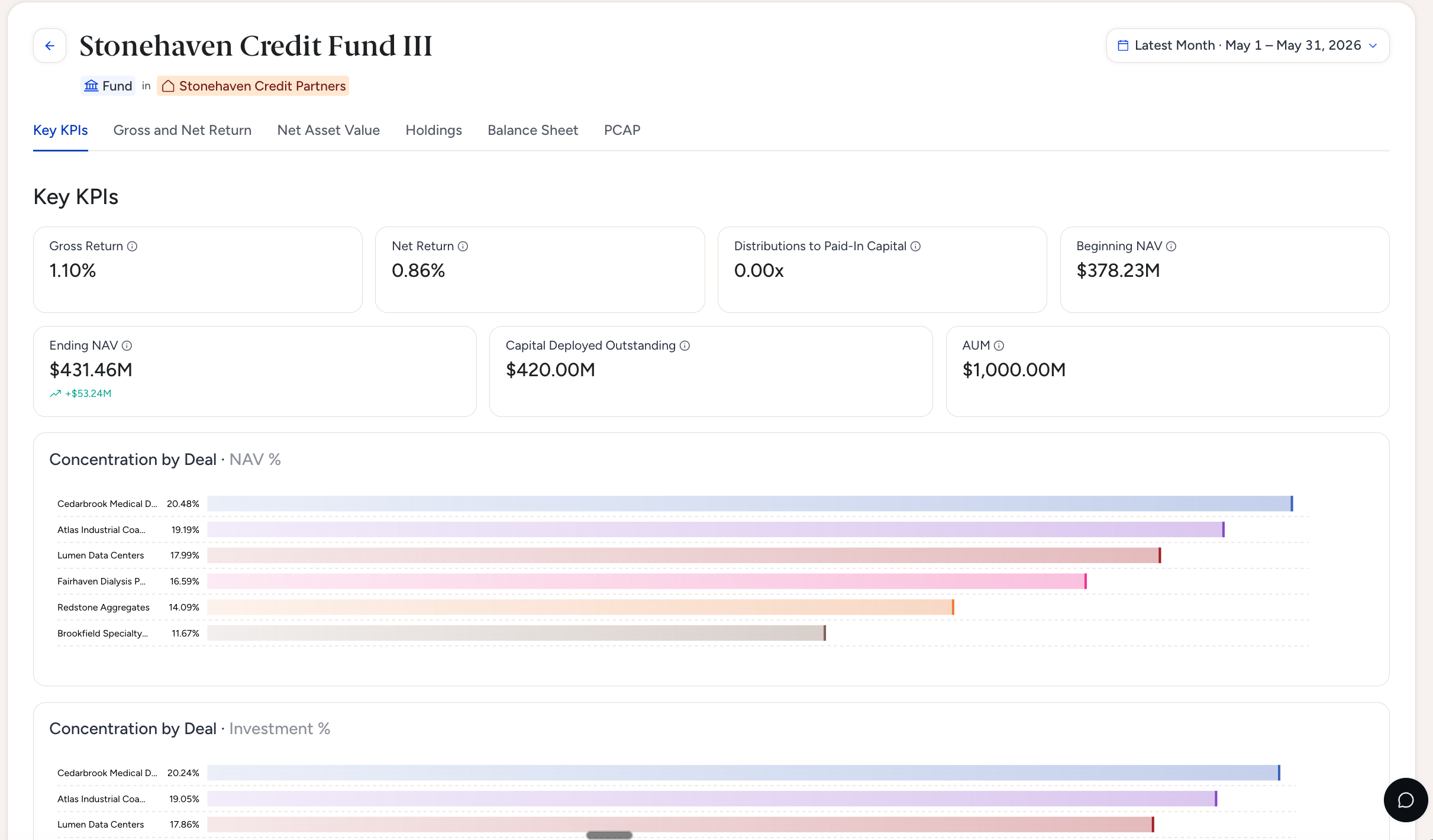Click the Atlas Industrial 19.05% investment bar

712,799
